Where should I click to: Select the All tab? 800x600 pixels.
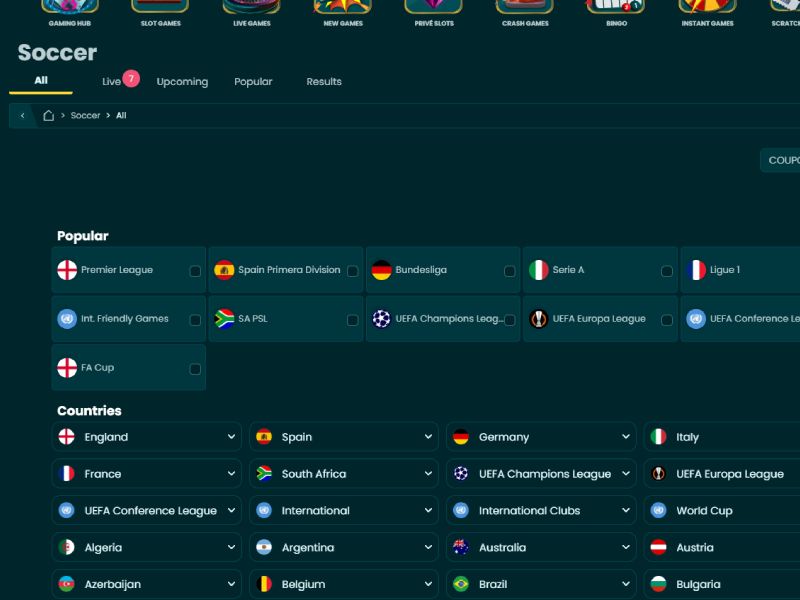[41, 81]
